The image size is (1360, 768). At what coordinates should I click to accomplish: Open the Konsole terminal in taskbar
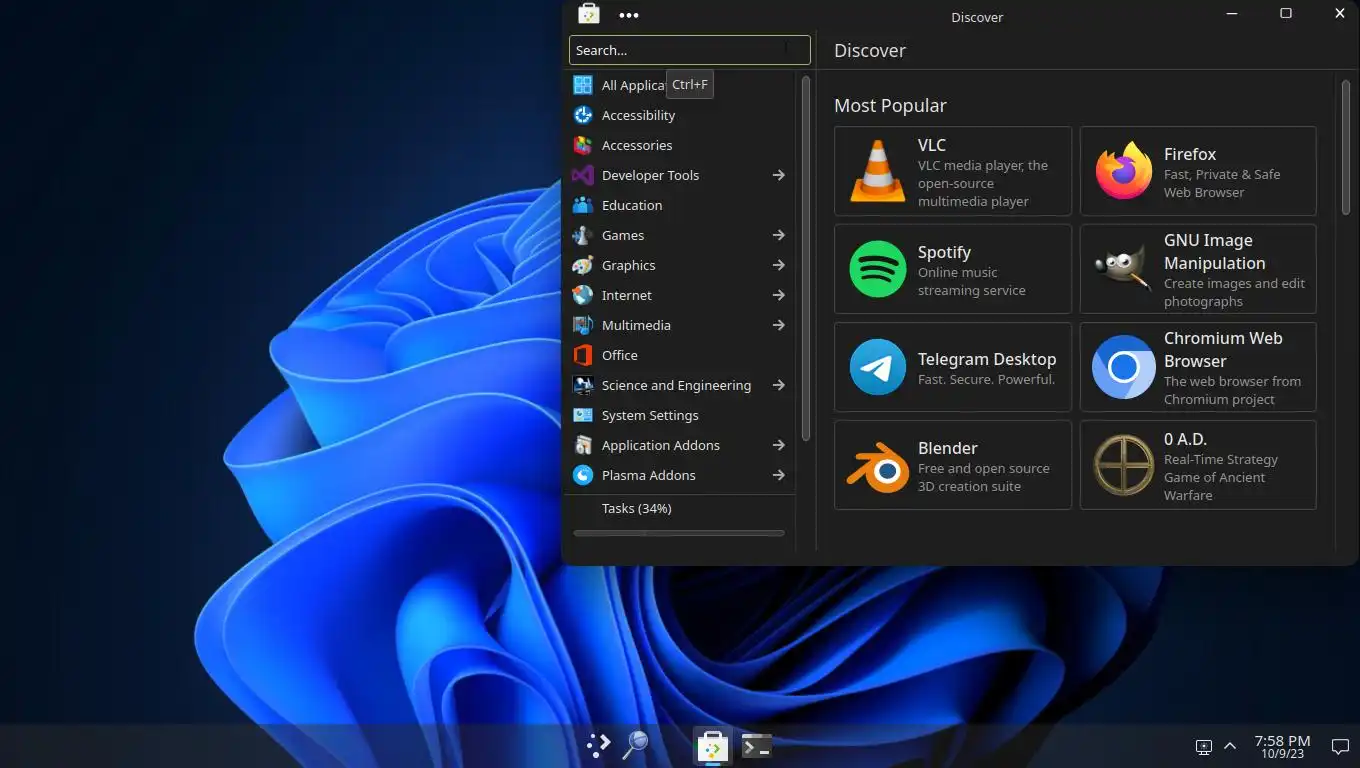point(757,746)
